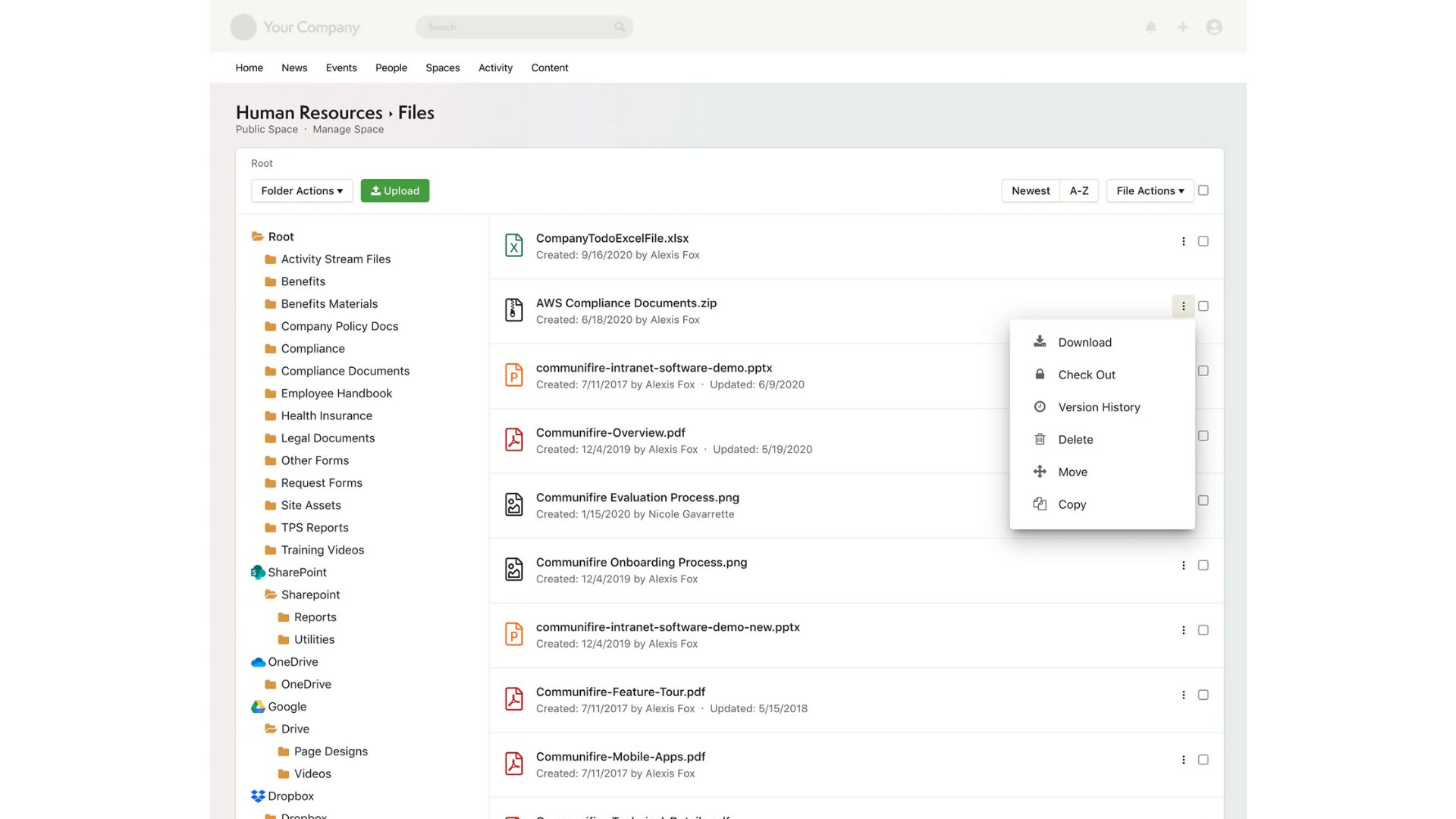Check the box for CompanyTodoExcelFile.xlsx
Screen dimensions: 1456x819
tap(1203, 240)
